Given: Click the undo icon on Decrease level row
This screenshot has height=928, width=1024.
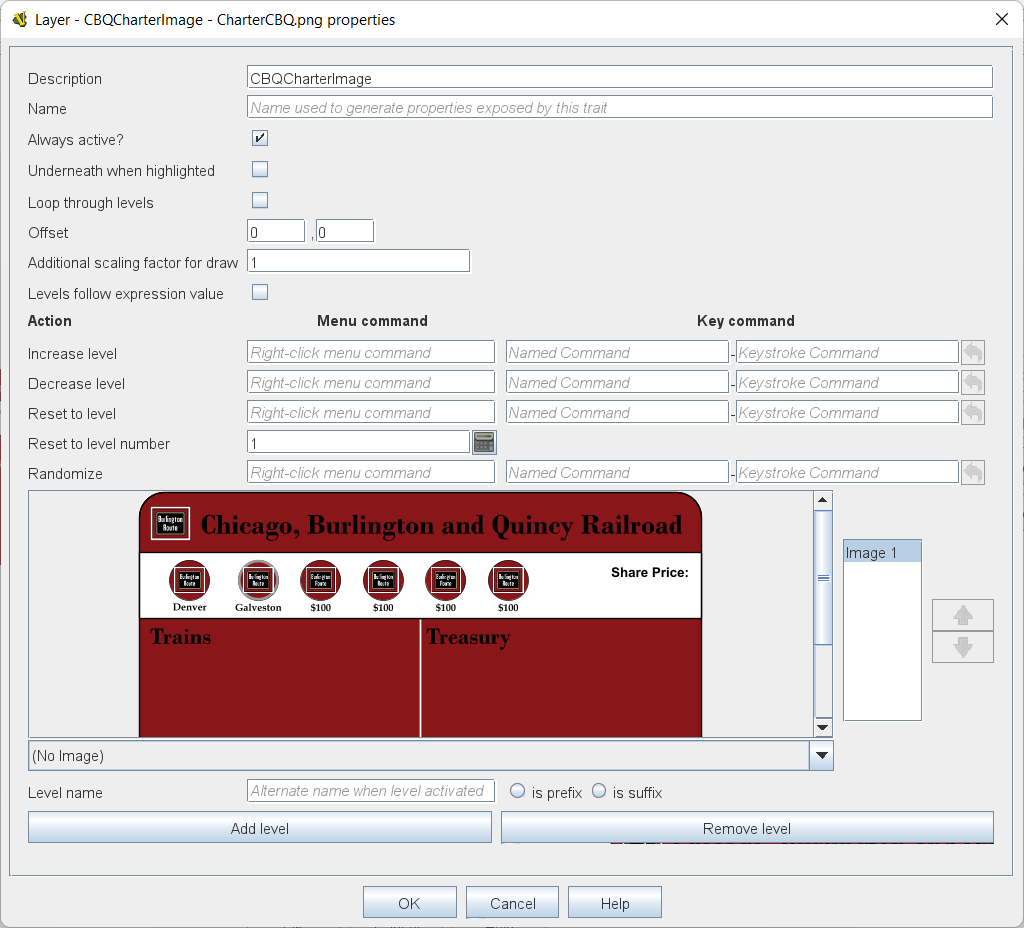Looking at the screenshot, I should (x=972, y=382).
